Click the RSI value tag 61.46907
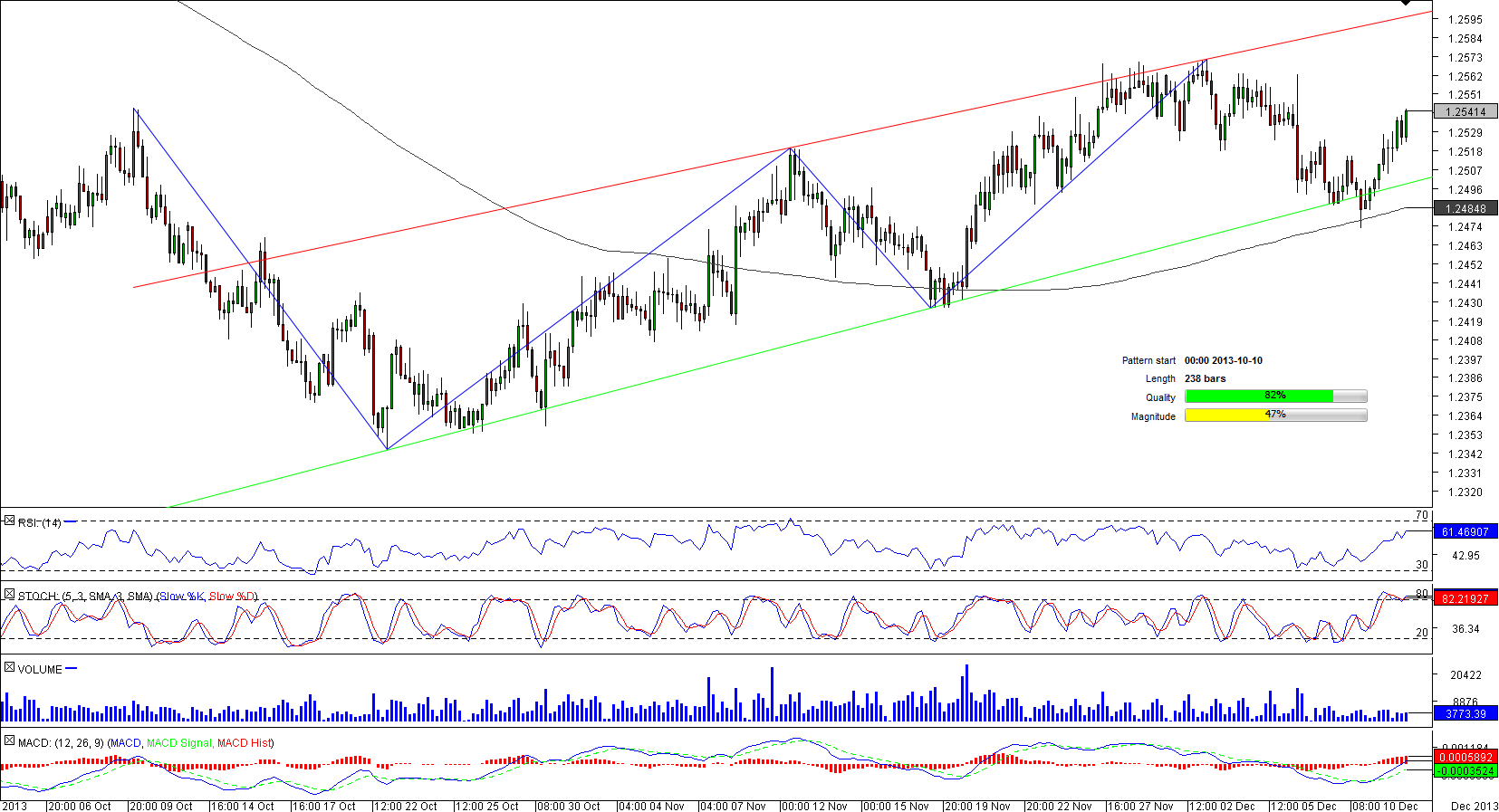 (1465, 532)
